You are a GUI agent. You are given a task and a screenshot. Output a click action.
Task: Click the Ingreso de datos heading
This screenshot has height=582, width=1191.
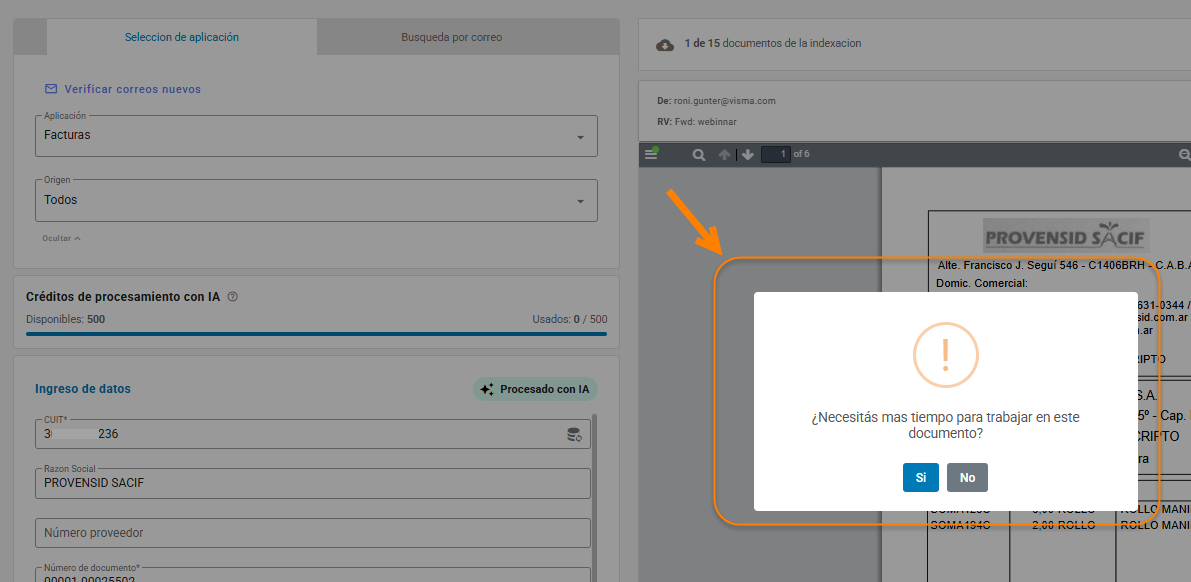pyautogui.click(x=83, y=389)
